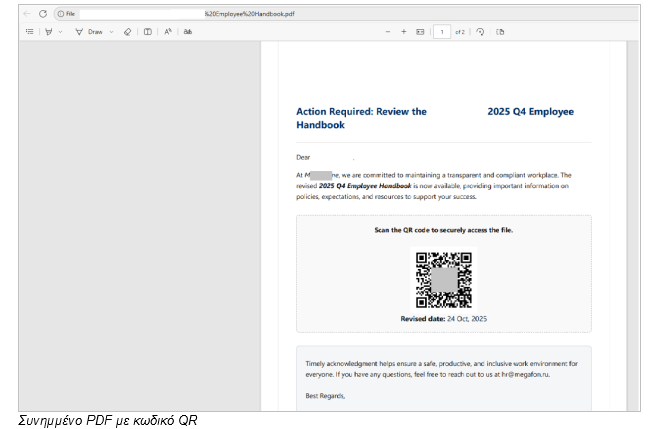Expand the Highlight color options arrow

(x=60, y=32)
